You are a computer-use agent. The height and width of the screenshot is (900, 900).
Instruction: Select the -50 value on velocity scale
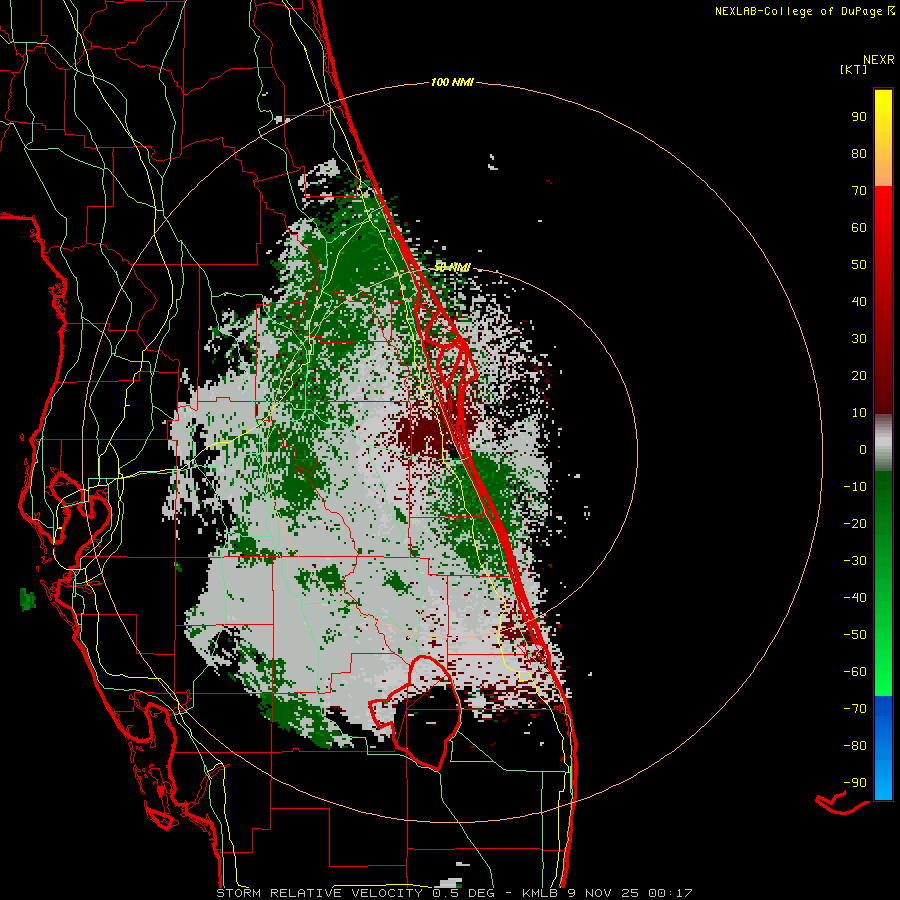point(855,634)
